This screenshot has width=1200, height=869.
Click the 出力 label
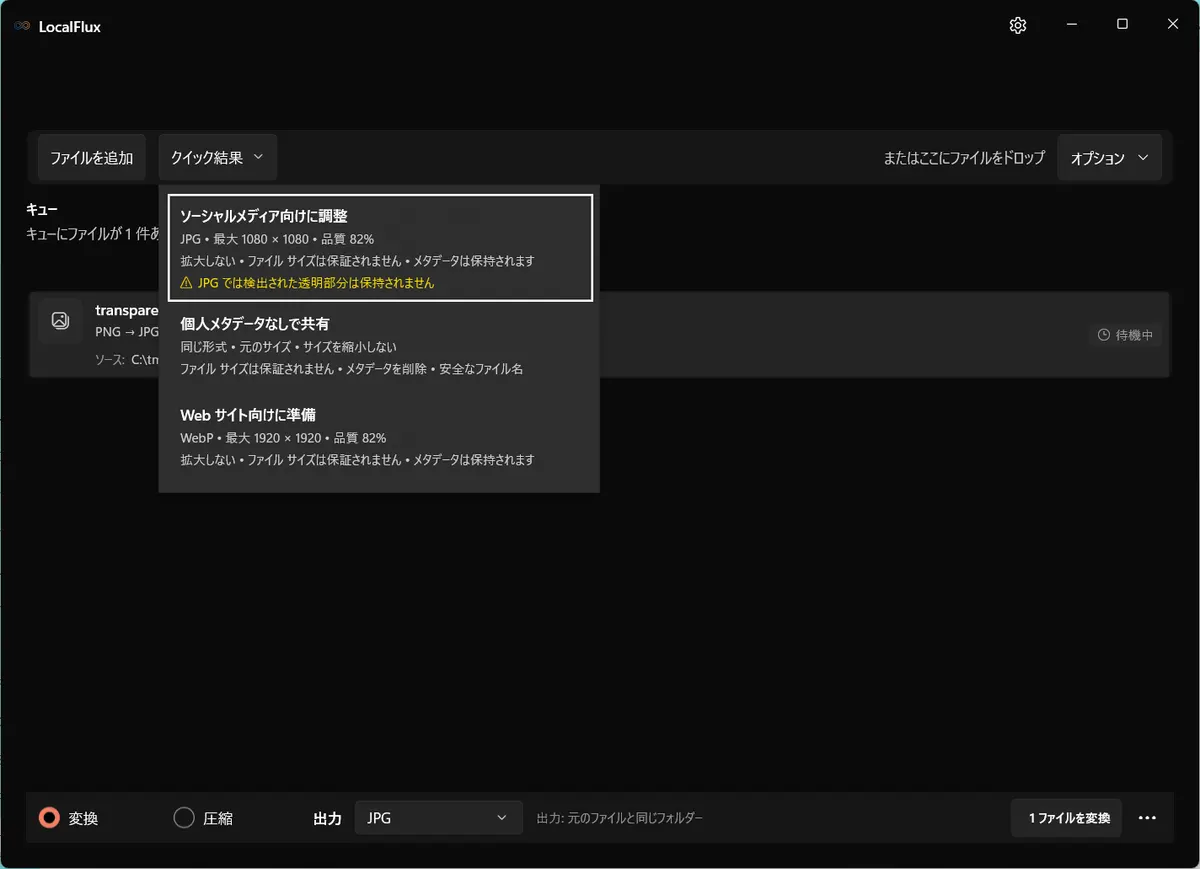click(327, 818)
